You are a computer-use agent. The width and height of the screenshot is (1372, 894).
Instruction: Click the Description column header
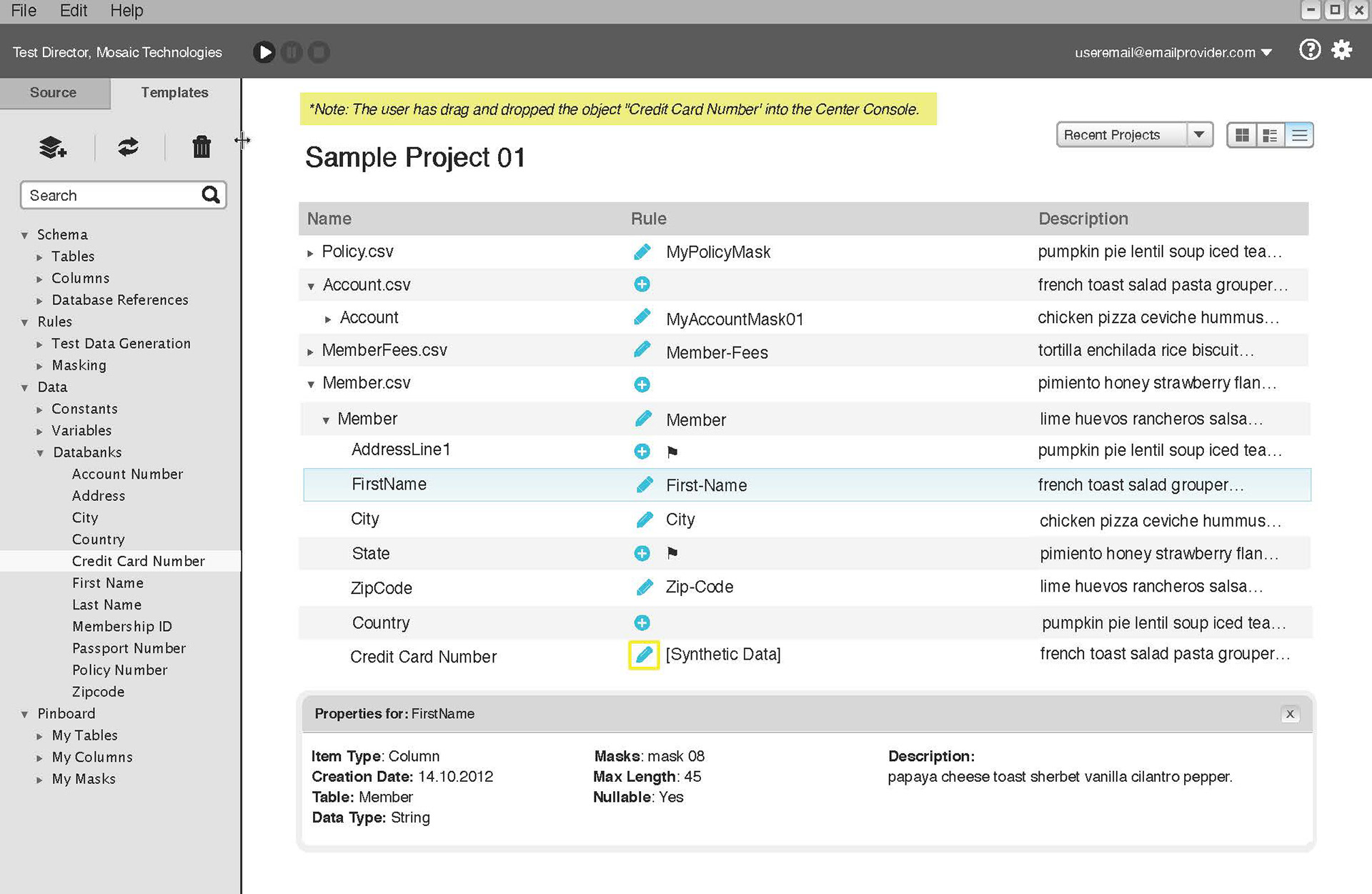coord(1083,219)
